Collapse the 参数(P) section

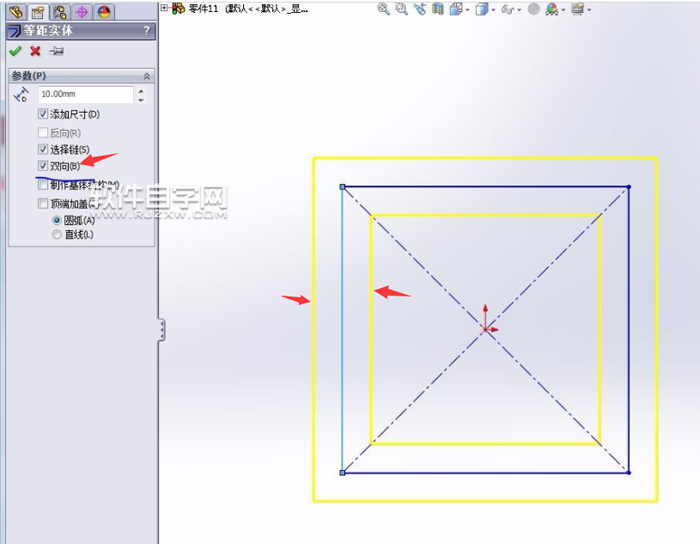coord(146,76)
